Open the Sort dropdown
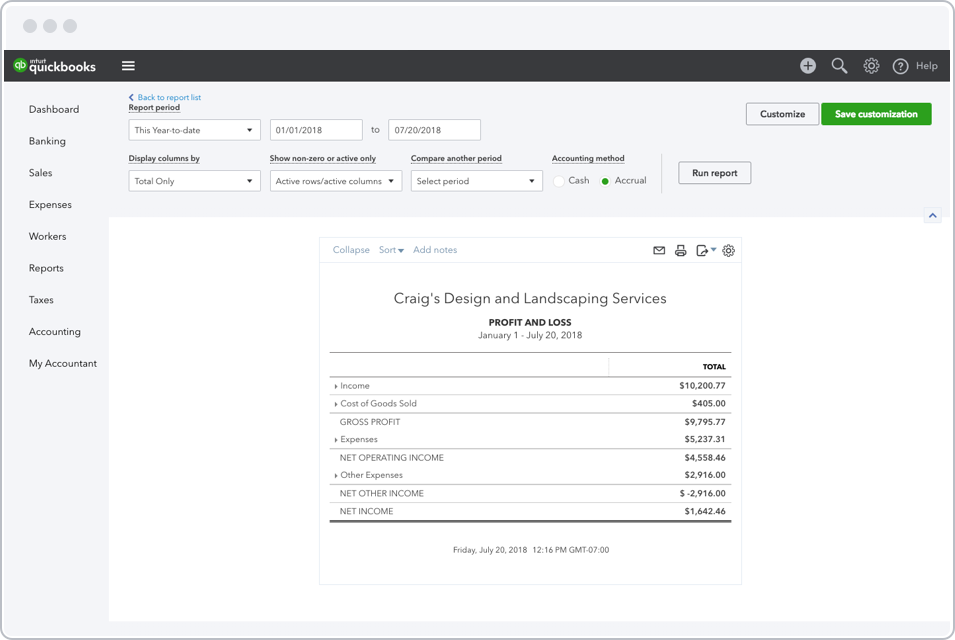 (x=391, y=250)
